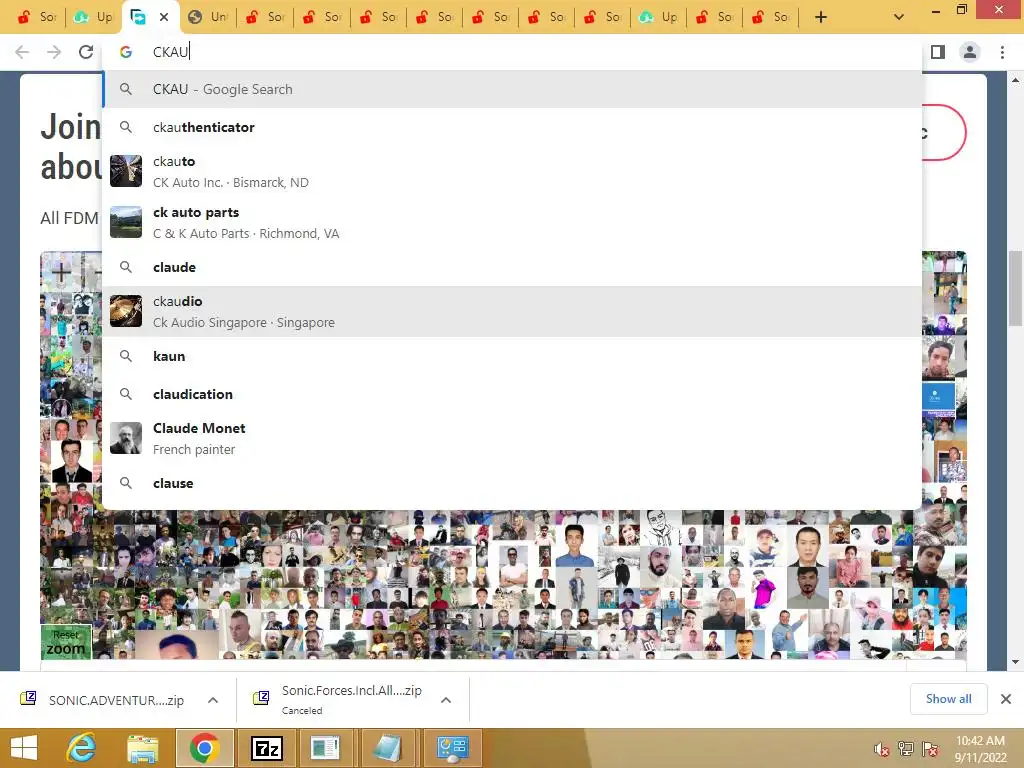1024x768 pixels.
Task: Click the scrollbar up arrow
Action: [1016, 80]
